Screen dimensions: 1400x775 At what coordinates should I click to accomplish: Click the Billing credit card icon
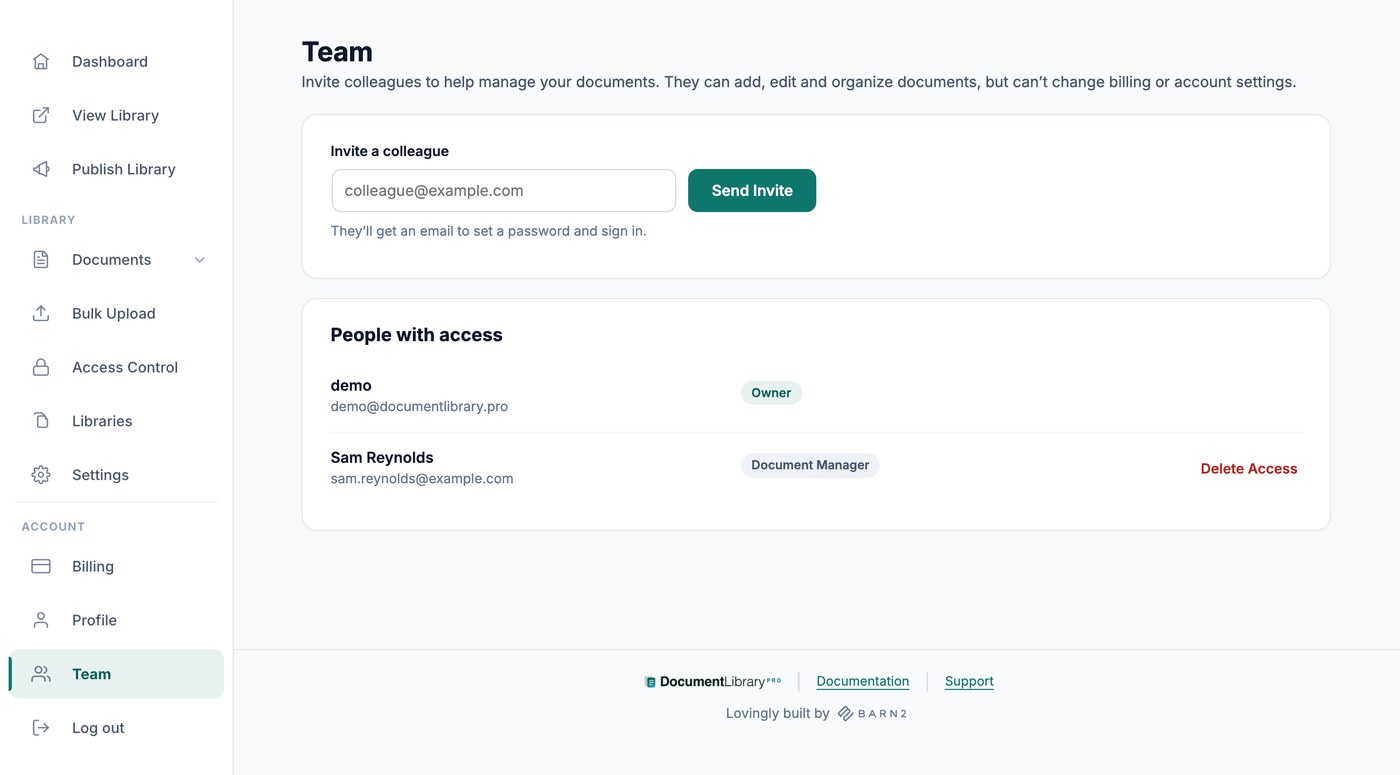click(41, 567)
